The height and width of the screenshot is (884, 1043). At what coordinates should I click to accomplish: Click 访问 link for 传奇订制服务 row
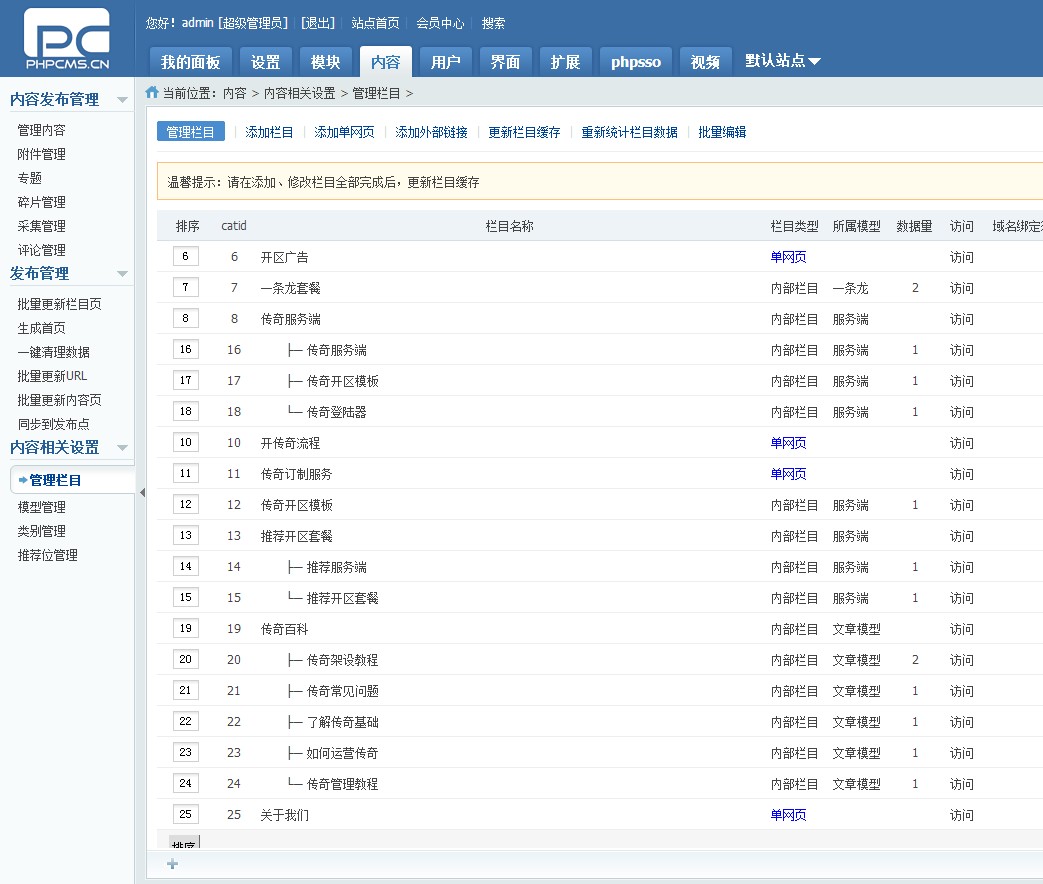tap(961, 474)
